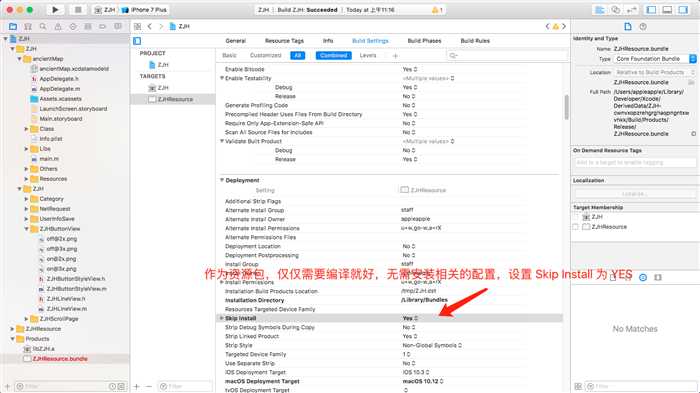Select the Combined view filter
The image size is (700, 393).
click(333, 55)
